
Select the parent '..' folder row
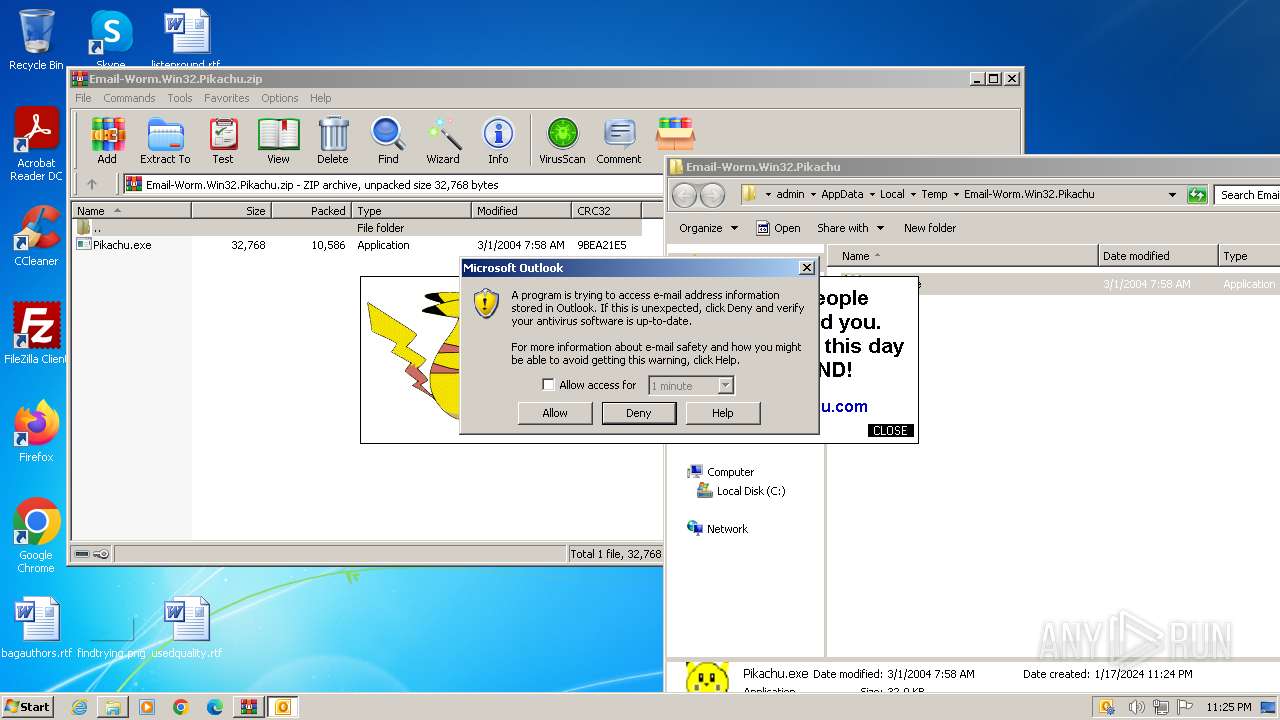(x=356, y=228)
